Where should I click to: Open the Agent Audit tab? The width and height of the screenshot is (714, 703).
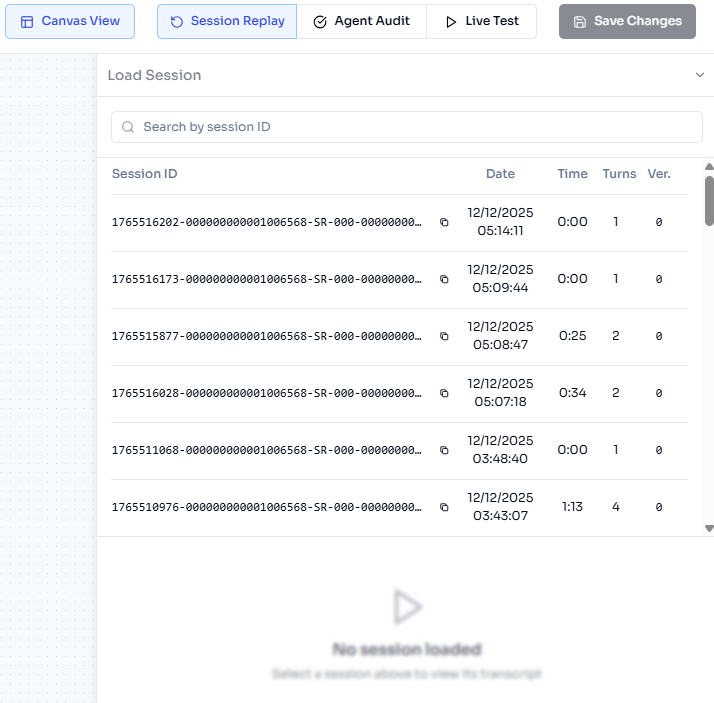click(x=361, y=21)
